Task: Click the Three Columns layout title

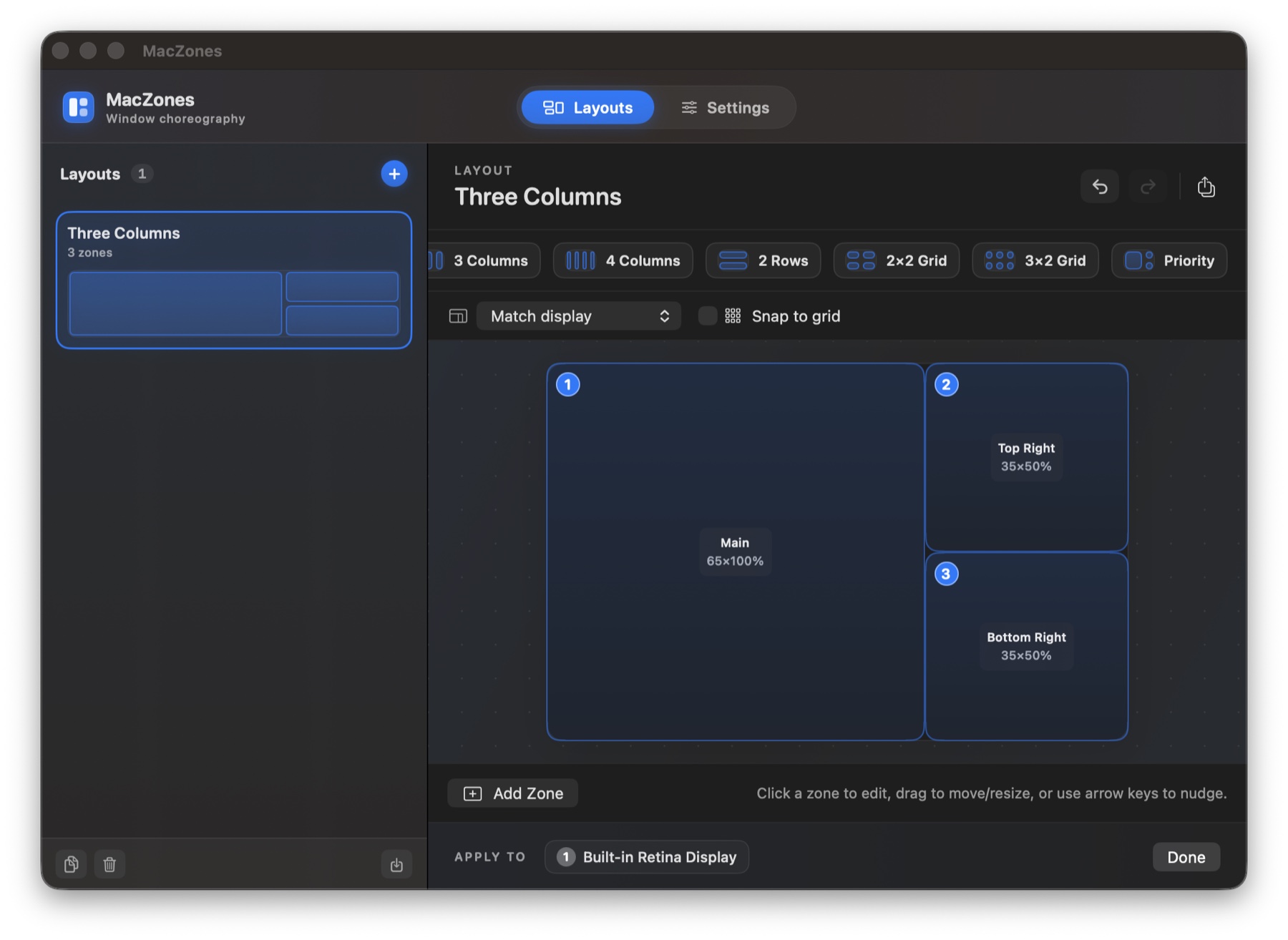Action: [x=538, y=197]
